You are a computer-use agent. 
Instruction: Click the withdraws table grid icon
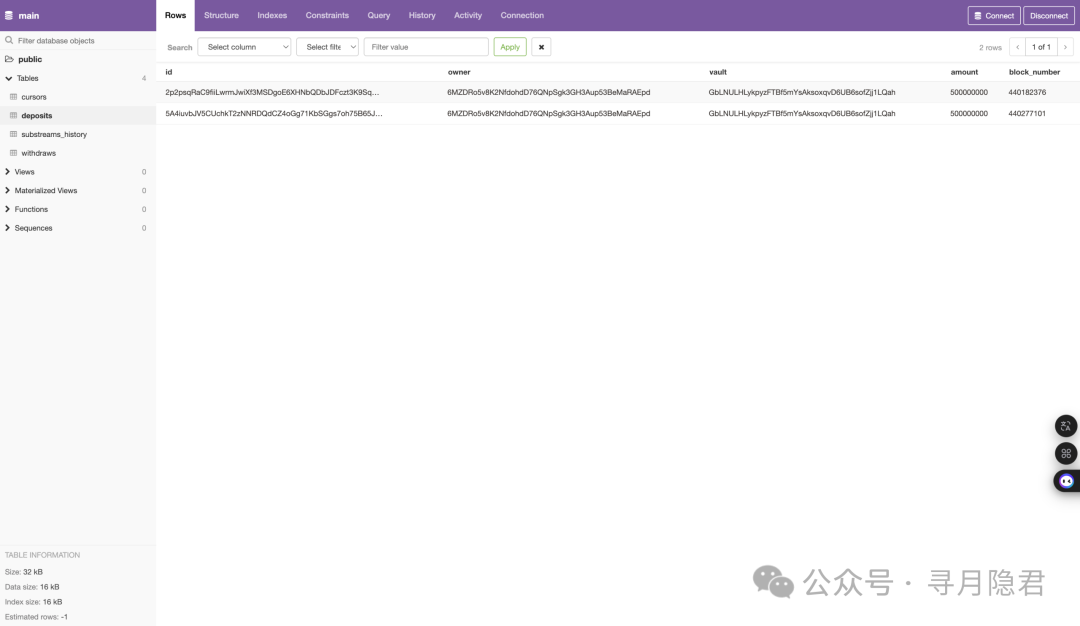pos(13,152)
